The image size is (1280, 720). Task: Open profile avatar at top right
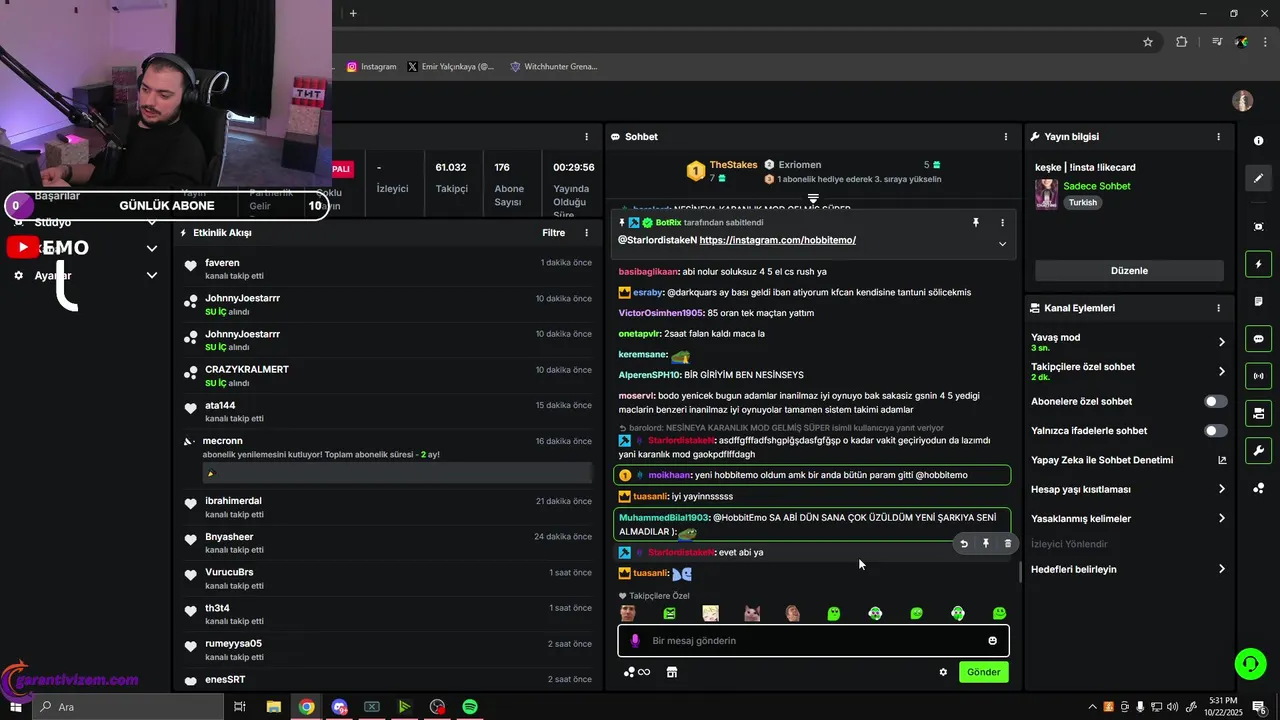(1243, 101)
